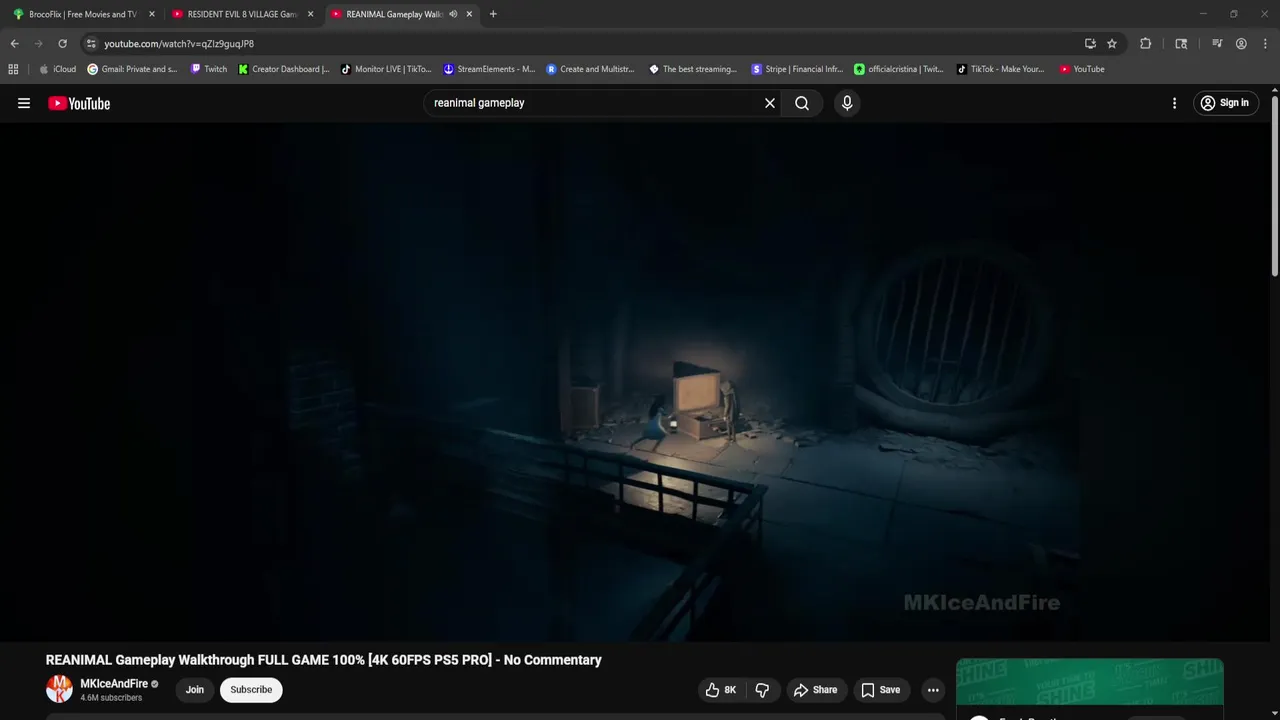The height and width of the screenshot is (720, 1280).
Task: Open Chrome three-dot menu
Action: tap(1265, 44)
